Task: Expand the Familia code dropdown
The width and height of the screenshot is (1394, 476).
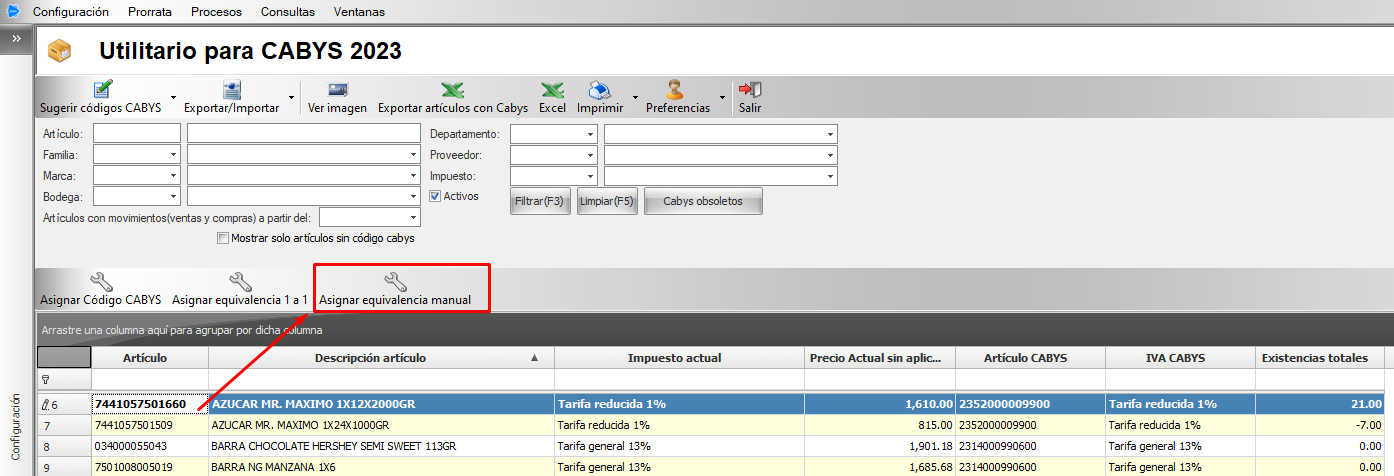Action: click(x=174, y=155)
